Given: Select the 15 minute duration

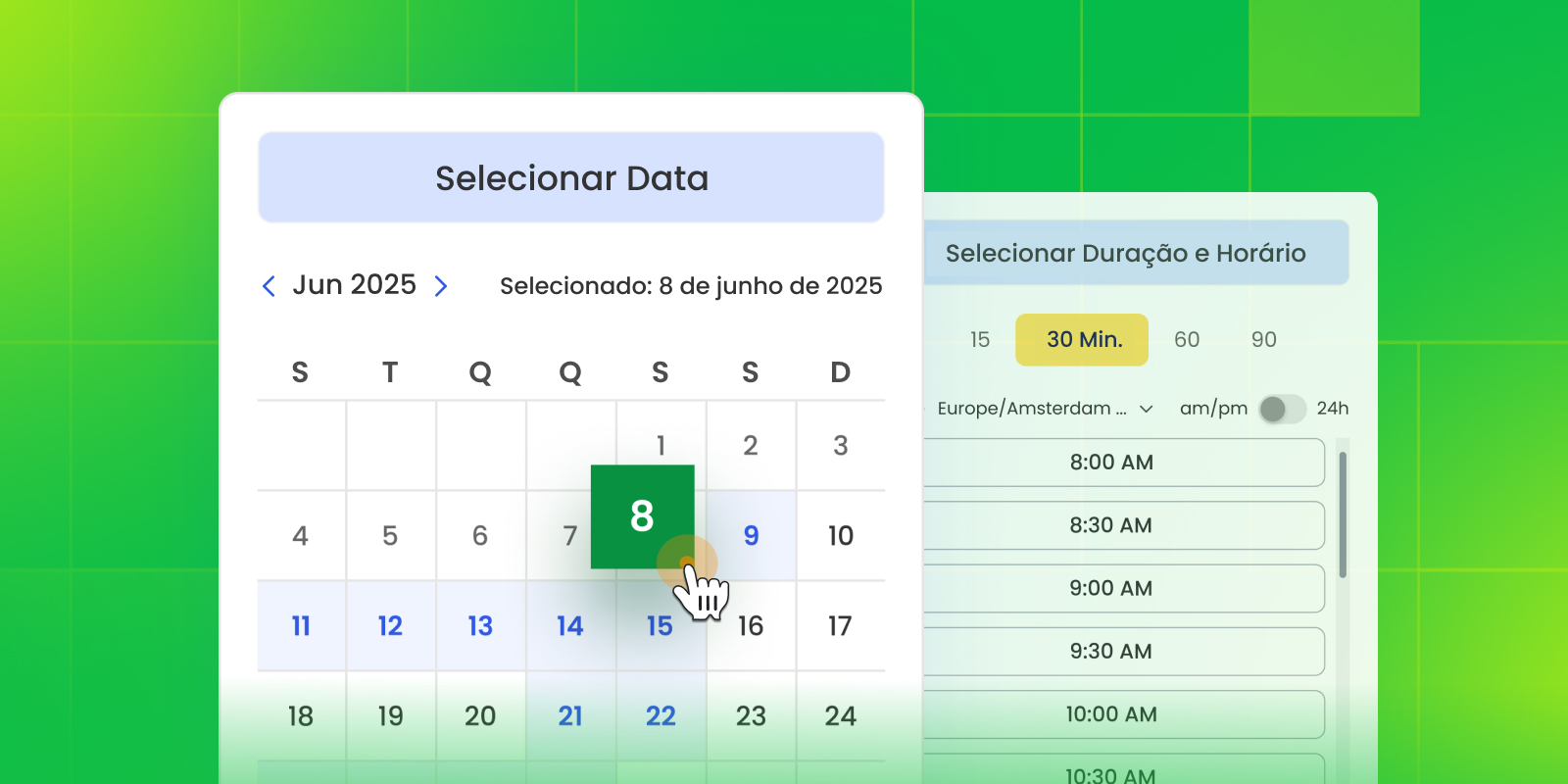Looking at the screenshot, I should (980, 340).
